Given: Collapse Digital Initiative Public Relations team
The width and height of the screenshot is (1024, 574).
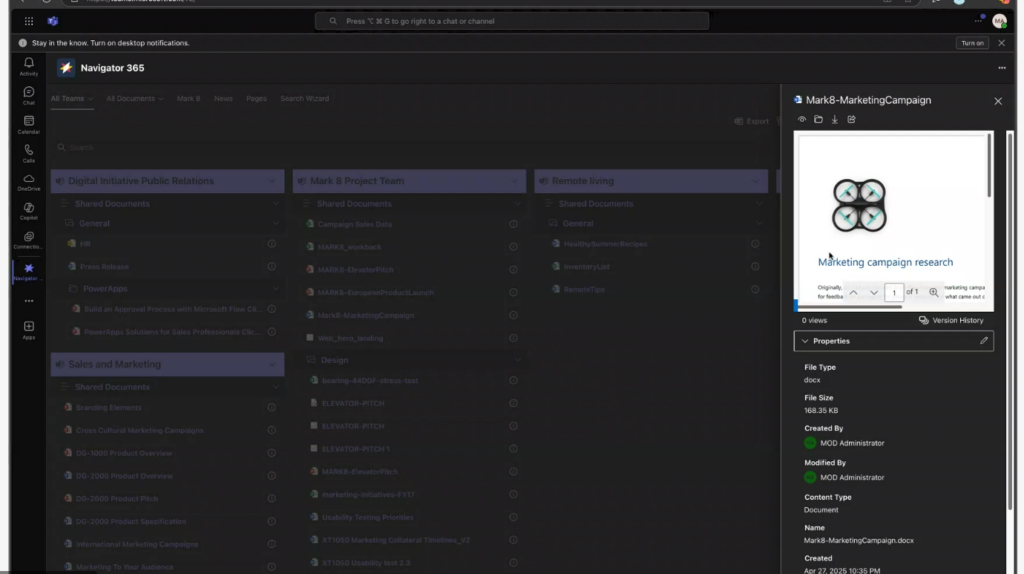Looking at the screenshot, I should point(272,182).
